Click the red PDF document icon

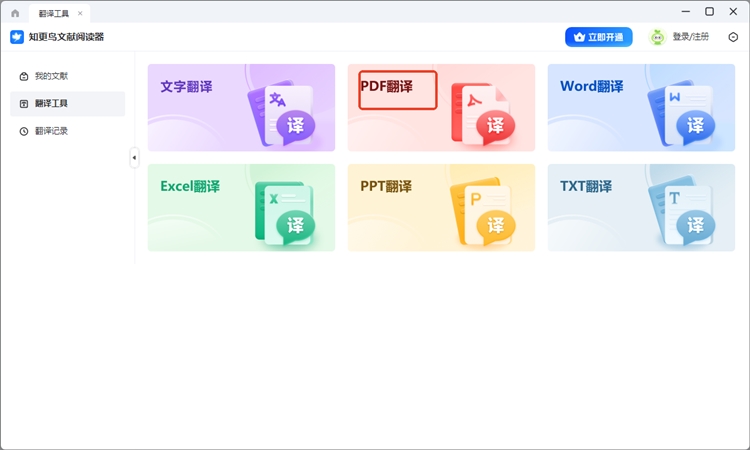coord(483,115)
